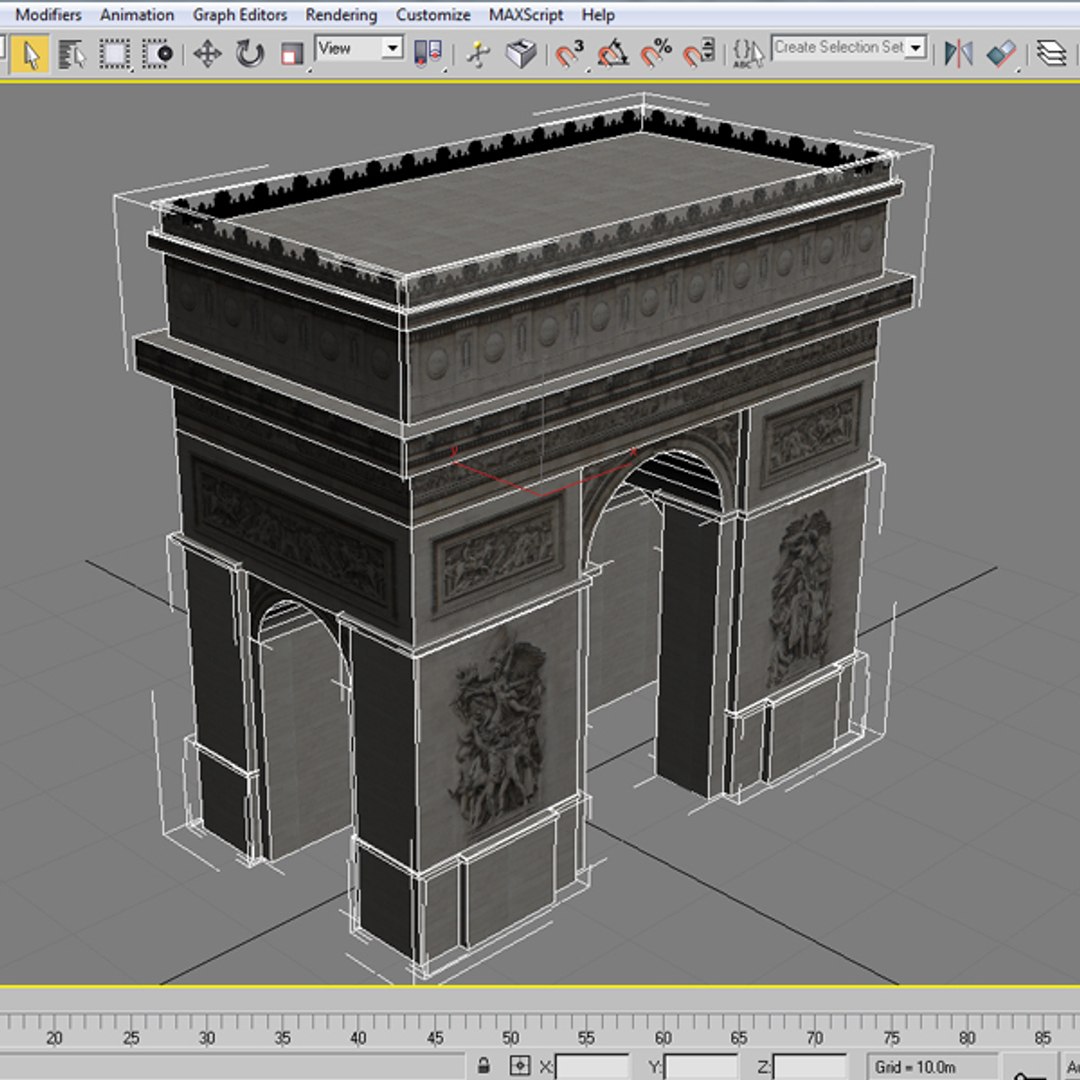This screenshot has width=1080, height=1080.
Task: Toggle the 3D Snaps magnet
Action: (570, 54)
